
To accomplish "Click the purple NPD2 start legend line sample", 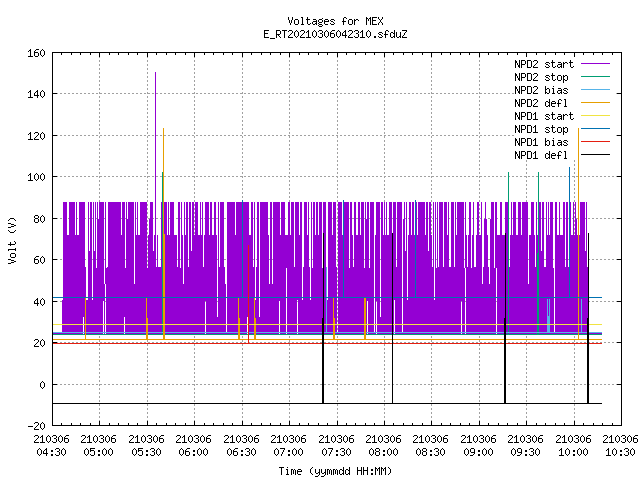I will [595, 64].
